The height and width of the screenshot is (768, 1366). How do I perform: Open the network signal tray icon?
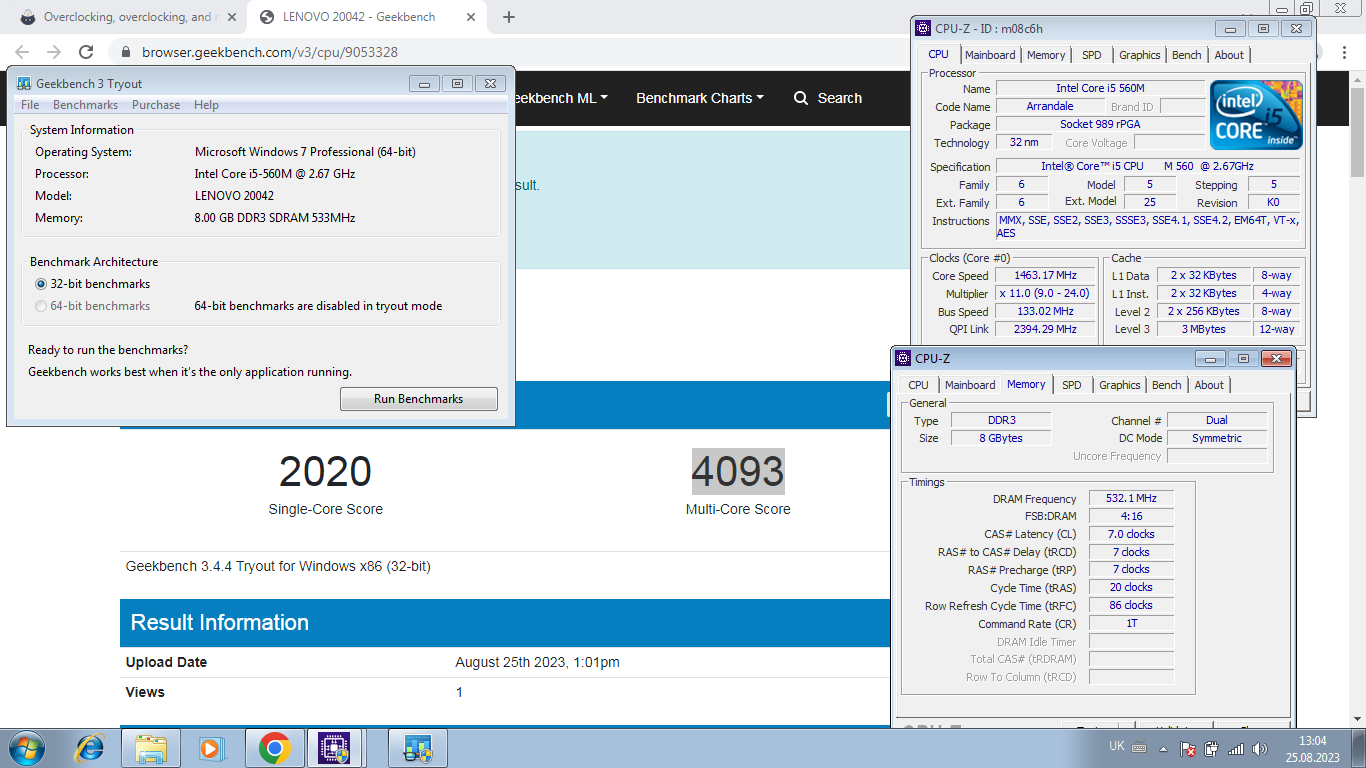pos(1236,748)
